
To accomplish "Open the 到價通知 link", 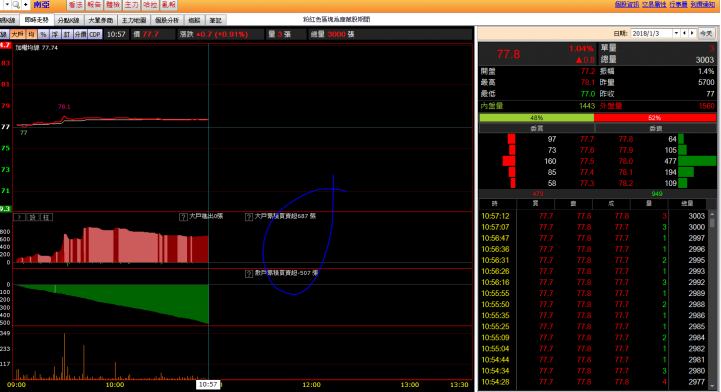I will click(x=703, y=4).
